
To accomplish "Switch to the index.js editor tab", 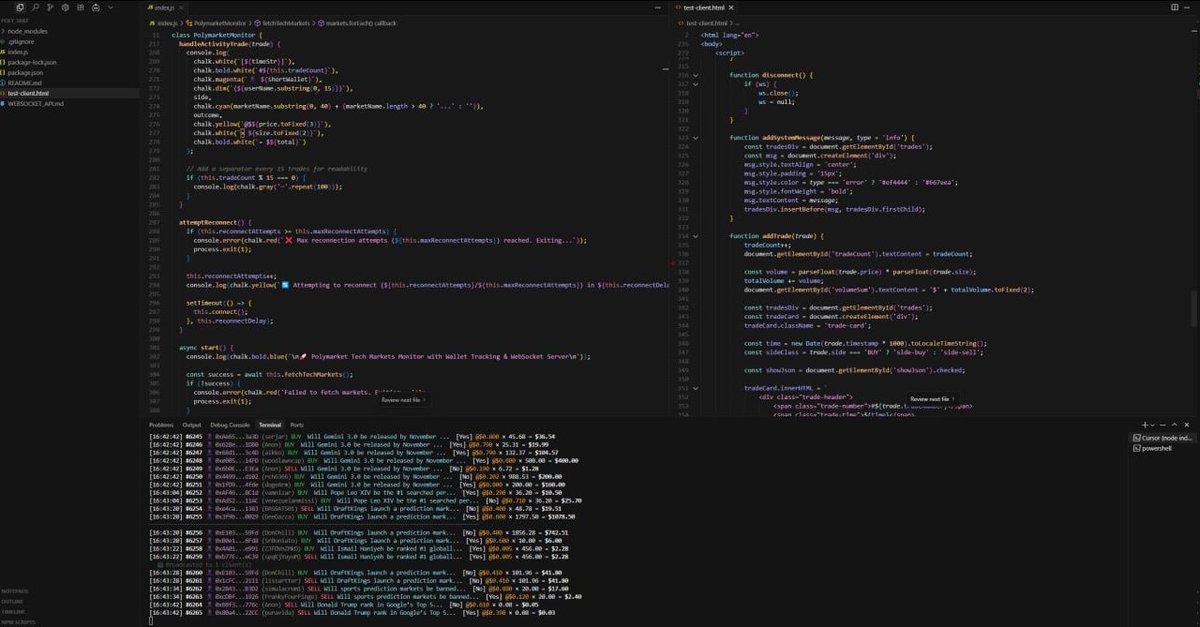I will coord(163,7).
